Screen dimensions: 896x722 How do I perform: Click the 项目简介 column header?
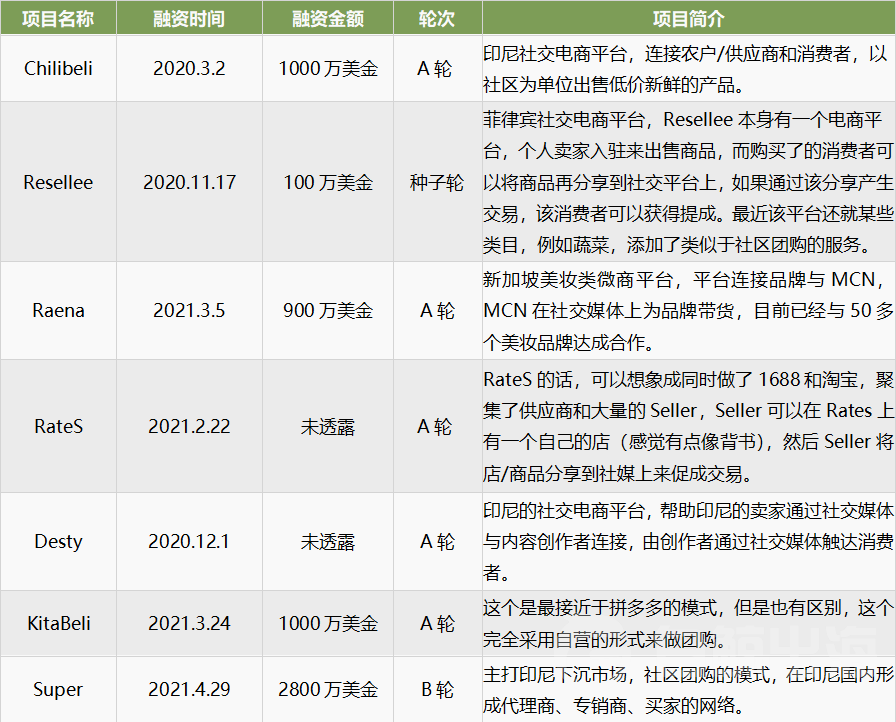689,18
